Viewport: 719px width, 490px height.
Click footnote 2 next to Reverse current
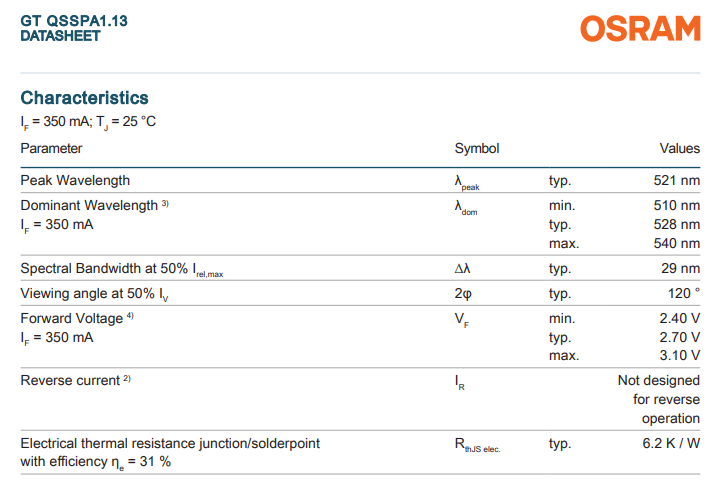pos(127,378)
